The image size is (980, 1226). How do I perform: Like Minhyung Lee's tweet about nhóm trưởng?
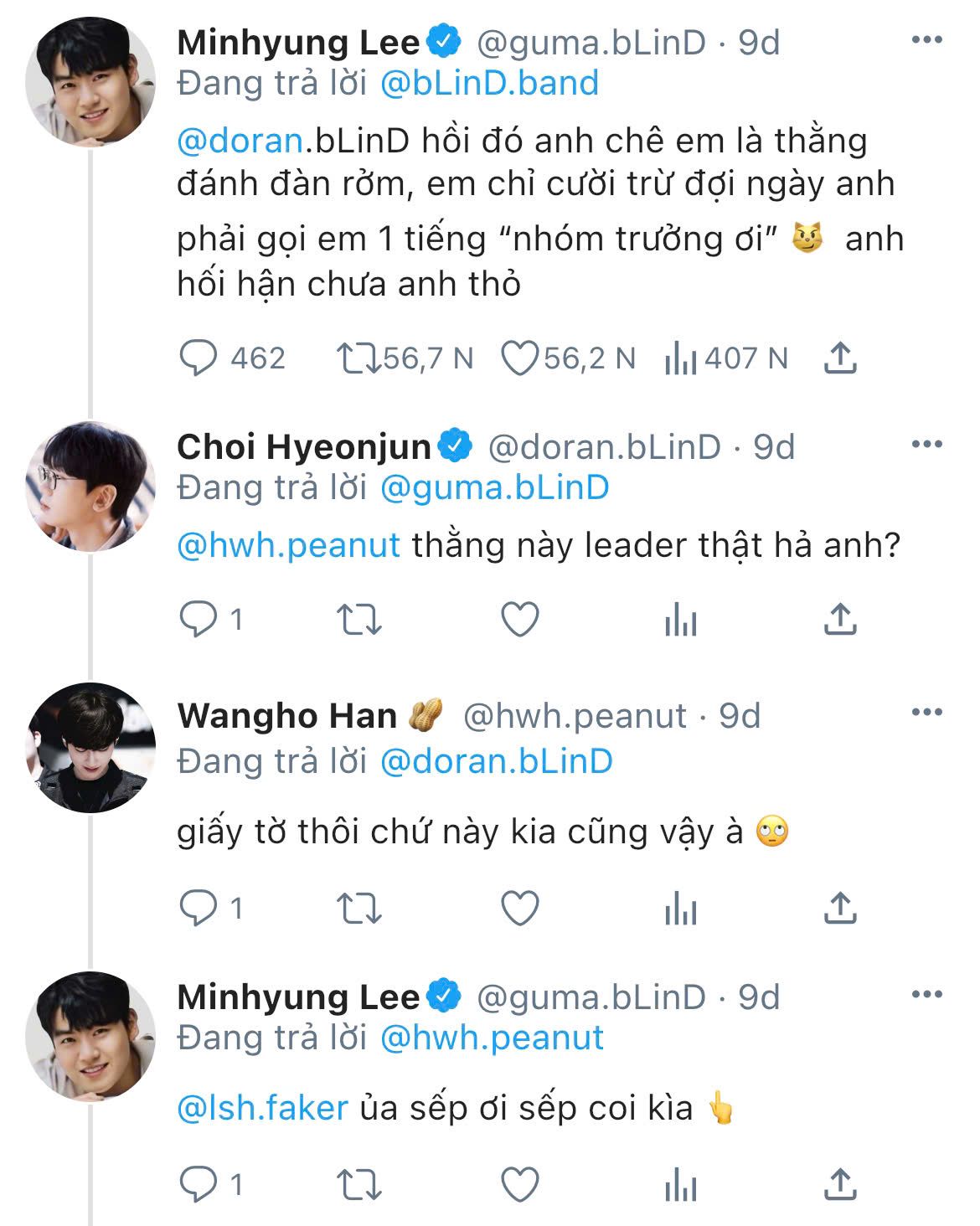(519, 358)
